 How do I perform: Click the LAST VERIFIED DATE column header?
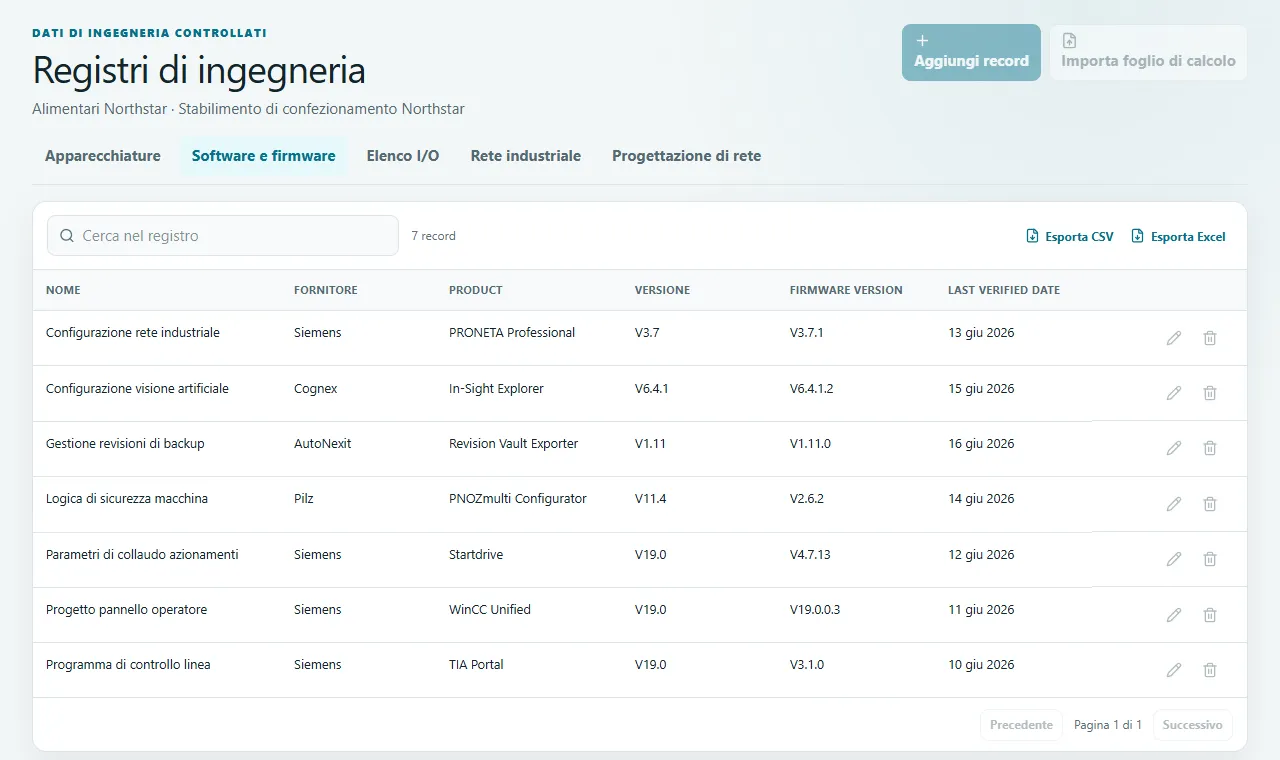pyautogui.click(x=1004, y=290)
